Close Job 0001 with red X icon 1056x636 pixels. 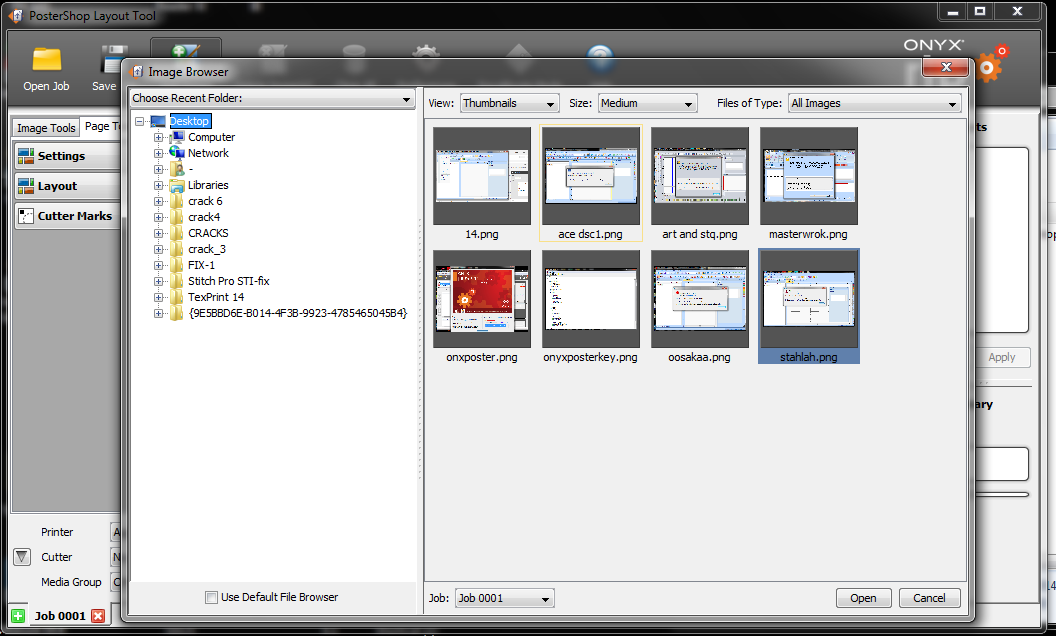[x=98, y=616]
